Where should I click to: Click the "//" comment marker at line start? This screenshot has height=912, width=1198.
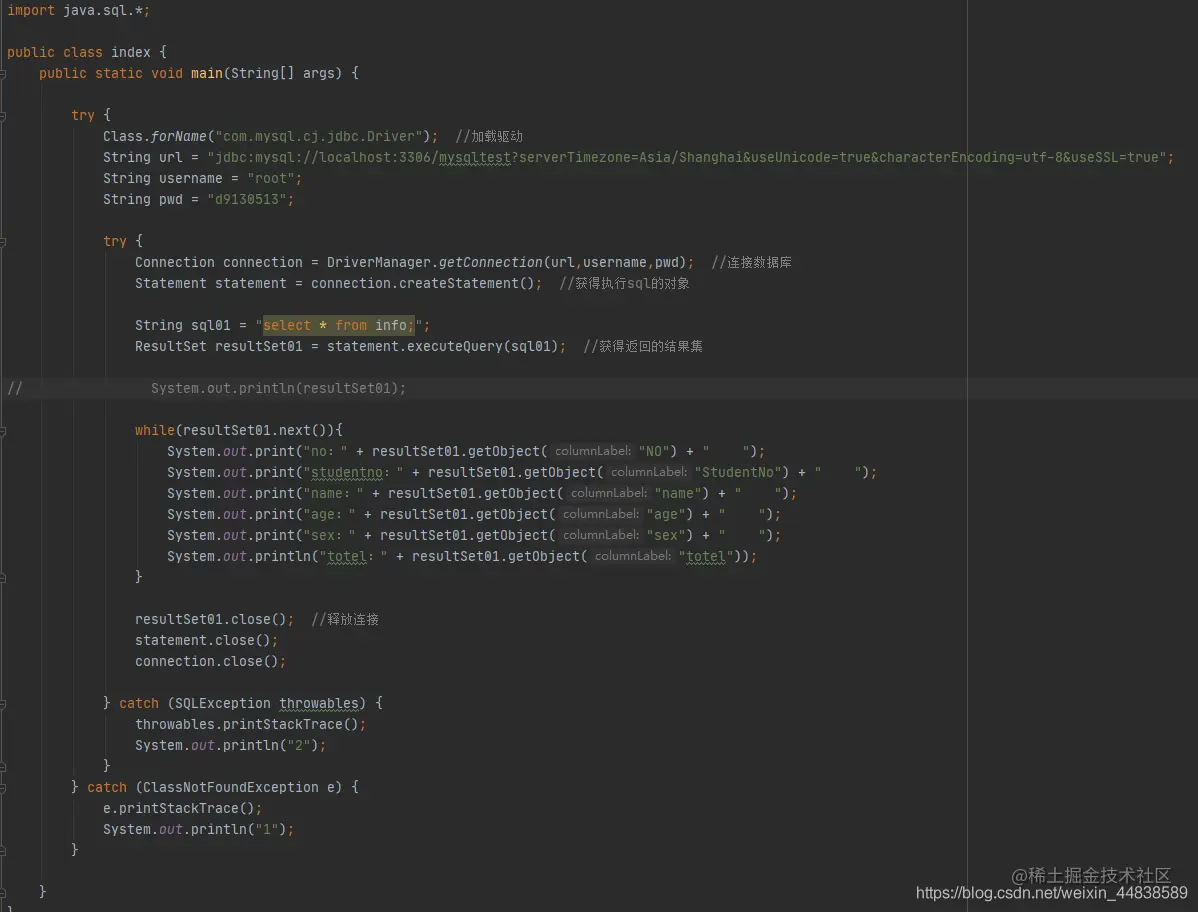pos(15,389)
